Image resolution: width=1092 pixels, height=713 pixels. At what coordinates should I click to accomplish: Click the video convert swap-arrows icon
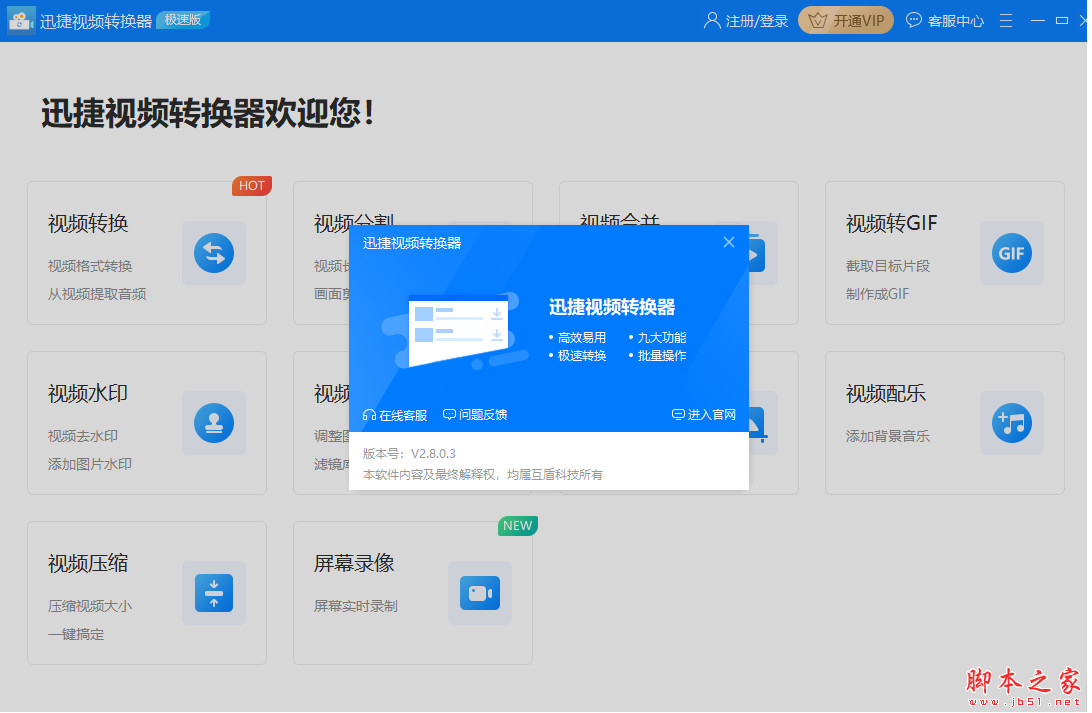point(213,253)
